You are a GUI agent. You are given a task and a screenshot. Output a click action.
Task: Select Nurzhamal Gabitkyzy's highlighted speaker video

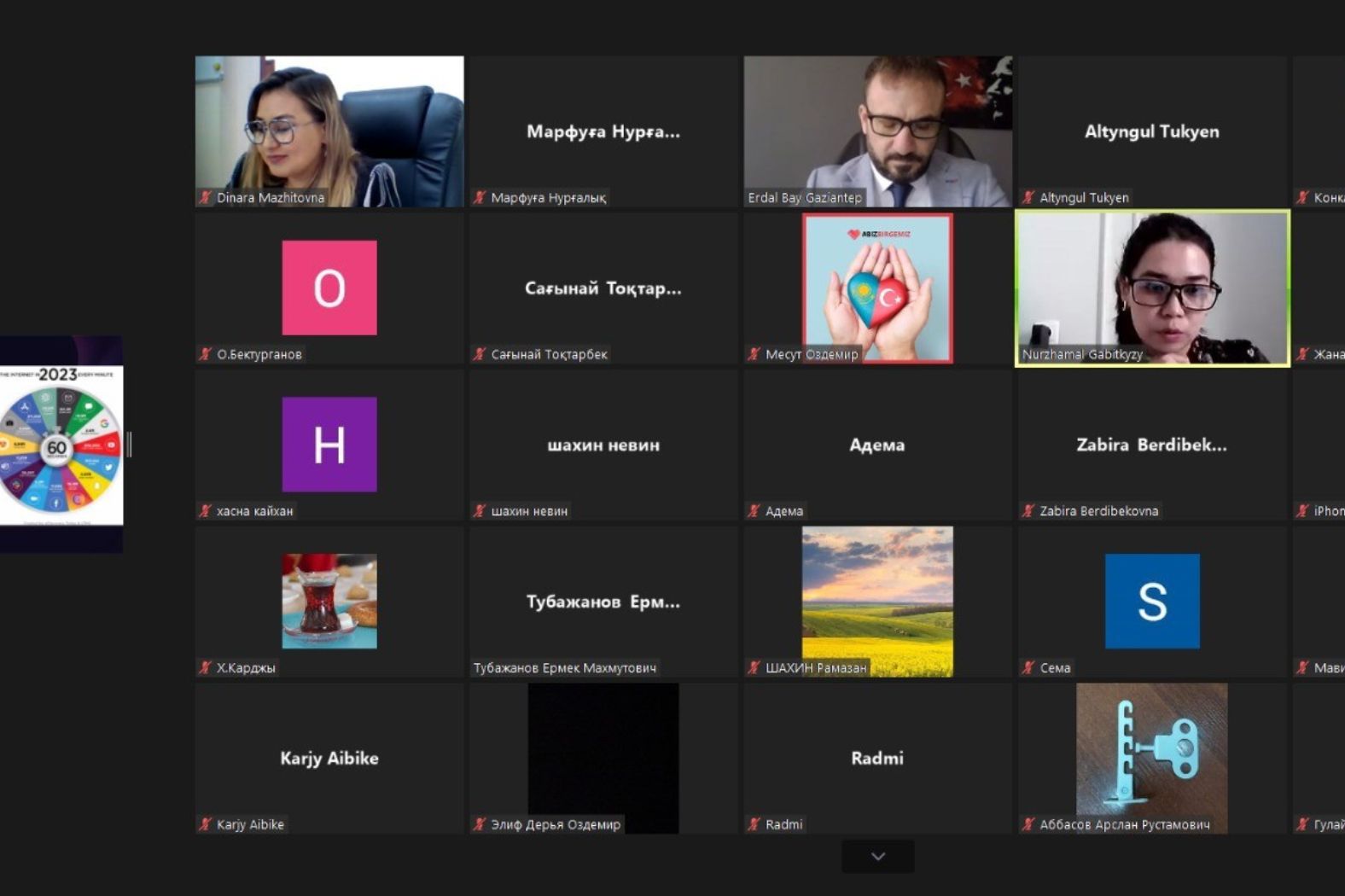1151,286
